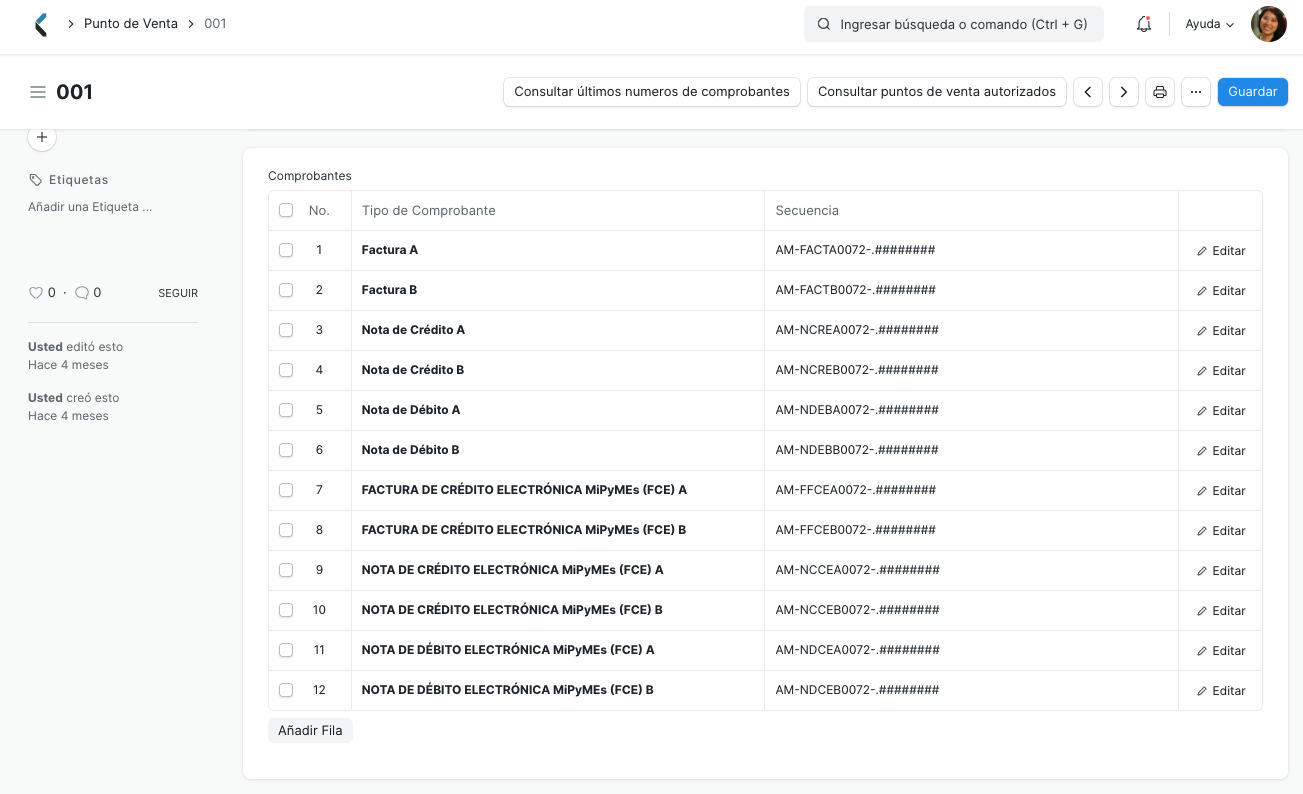
Task: Check row 5 Nota de Débito A
Action: tap(286, 410)
